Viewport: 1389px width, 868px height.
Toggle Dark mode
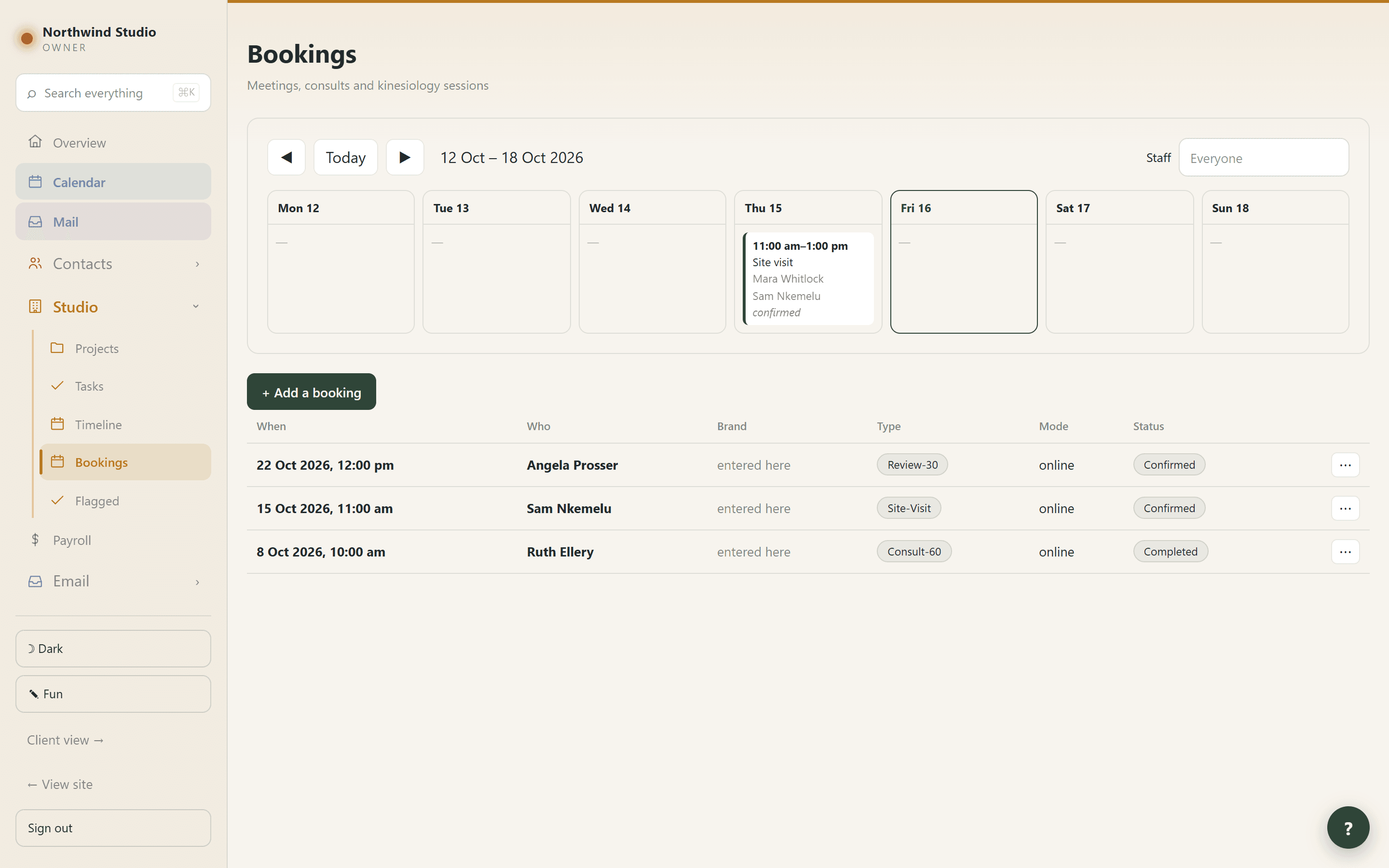[113, 649]
